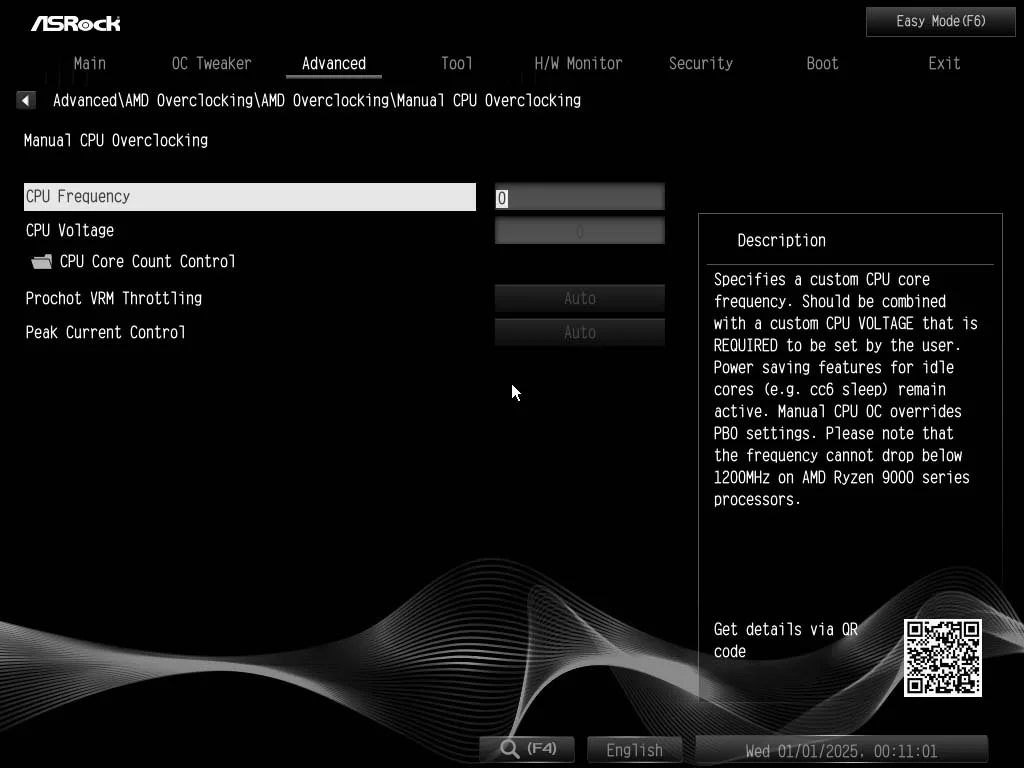Select the Advanced tab
Image resolution: width=1024 pixels, height=768 pixels.
click(334, 63)
